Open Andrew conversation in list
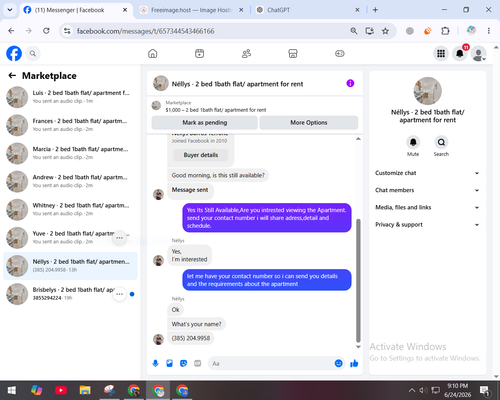This screenshot has height=400, width=500. tap(70, 181)
